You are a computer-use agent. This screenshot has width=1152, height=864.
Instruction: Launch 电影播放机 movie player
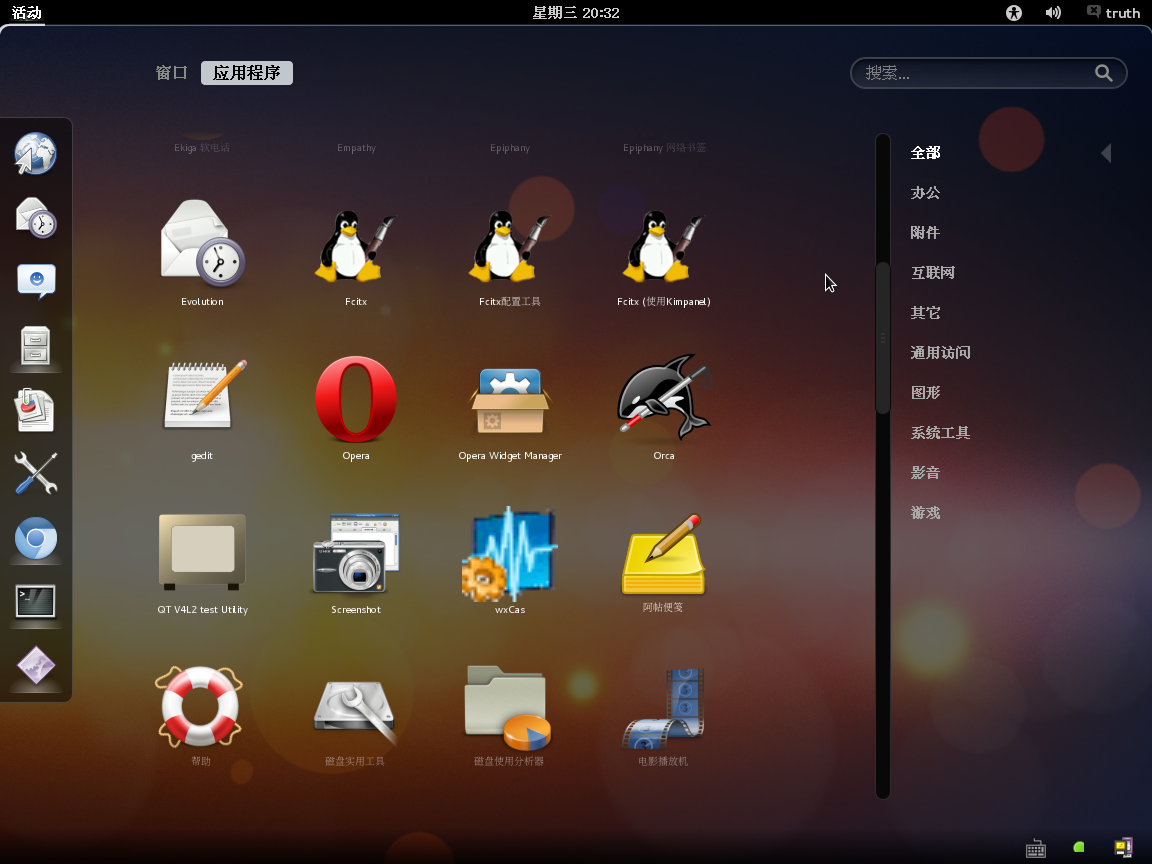click(x=663, y=715)
